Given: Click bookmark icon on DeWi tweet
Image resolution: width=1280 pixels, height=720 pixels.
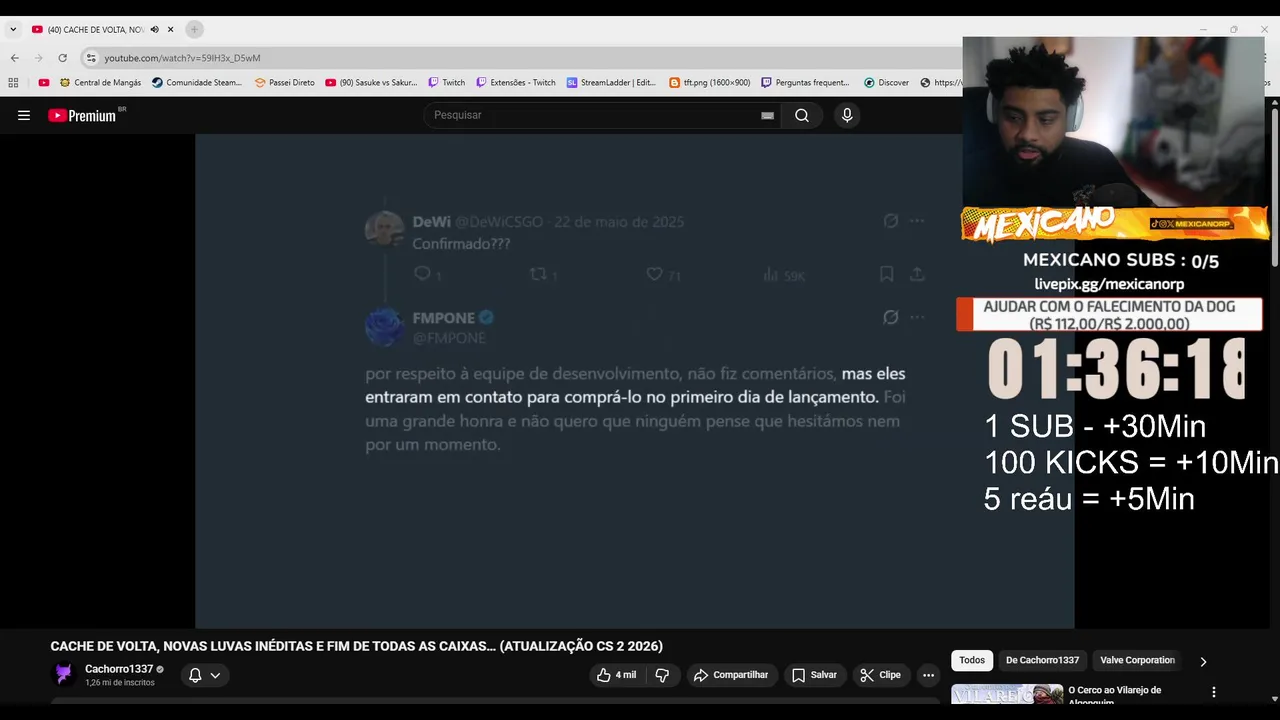Looking at the screenshot, I should (x=886, y=273).
